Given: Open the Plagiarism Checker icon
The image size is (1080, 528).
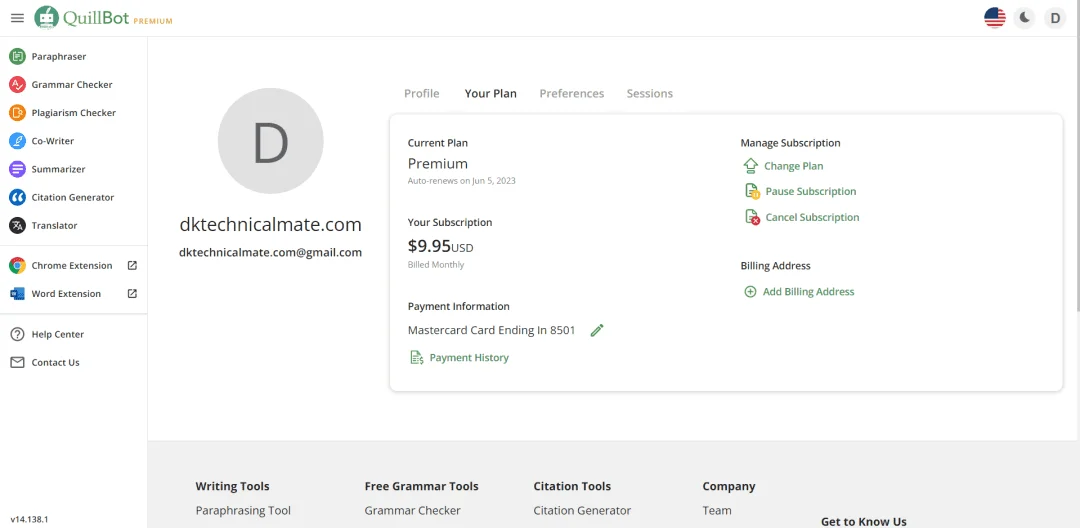Looking at the screenshot, I should tap(17, 113).
